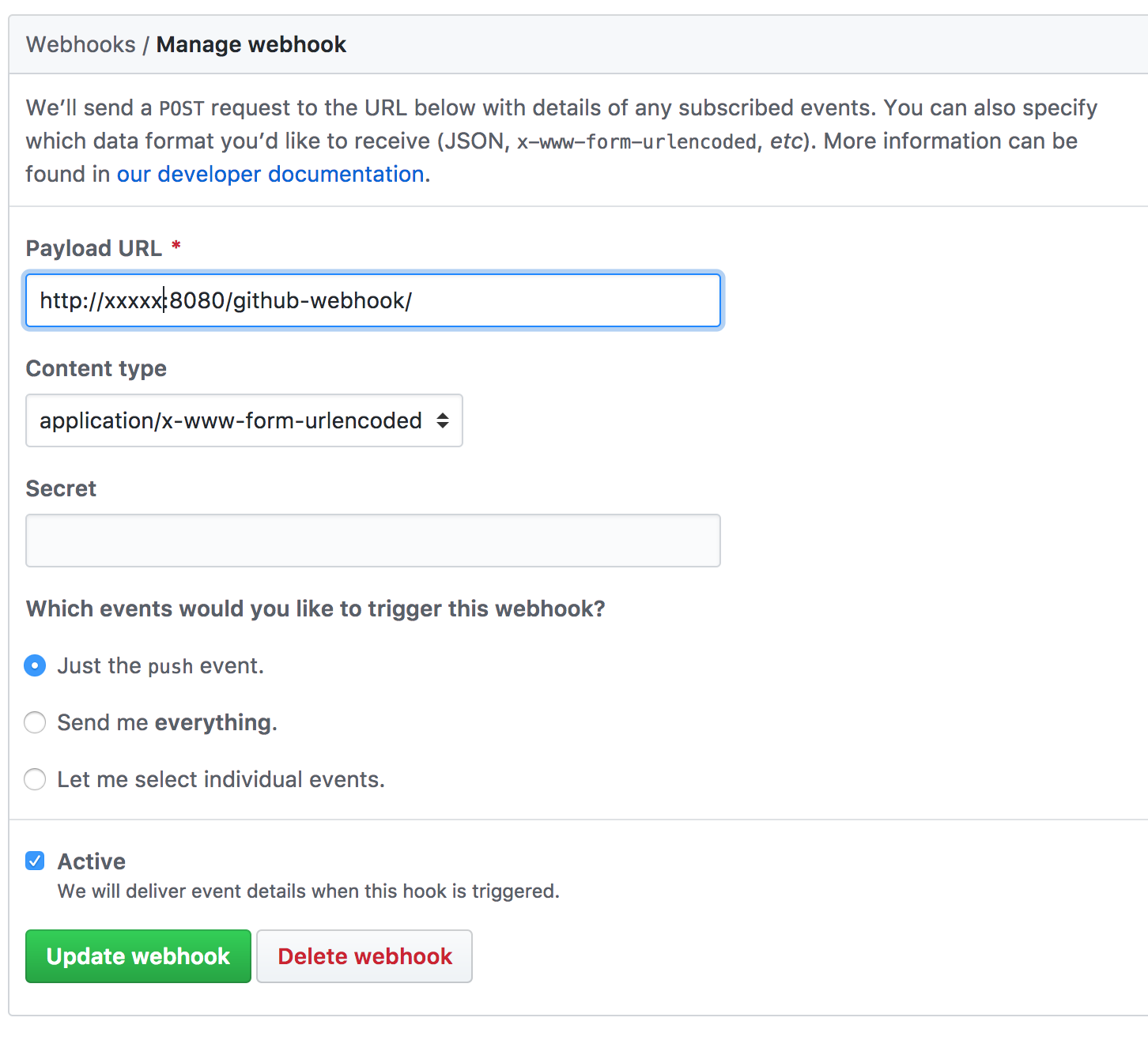Click the red required asterisk

click(176, 246)
